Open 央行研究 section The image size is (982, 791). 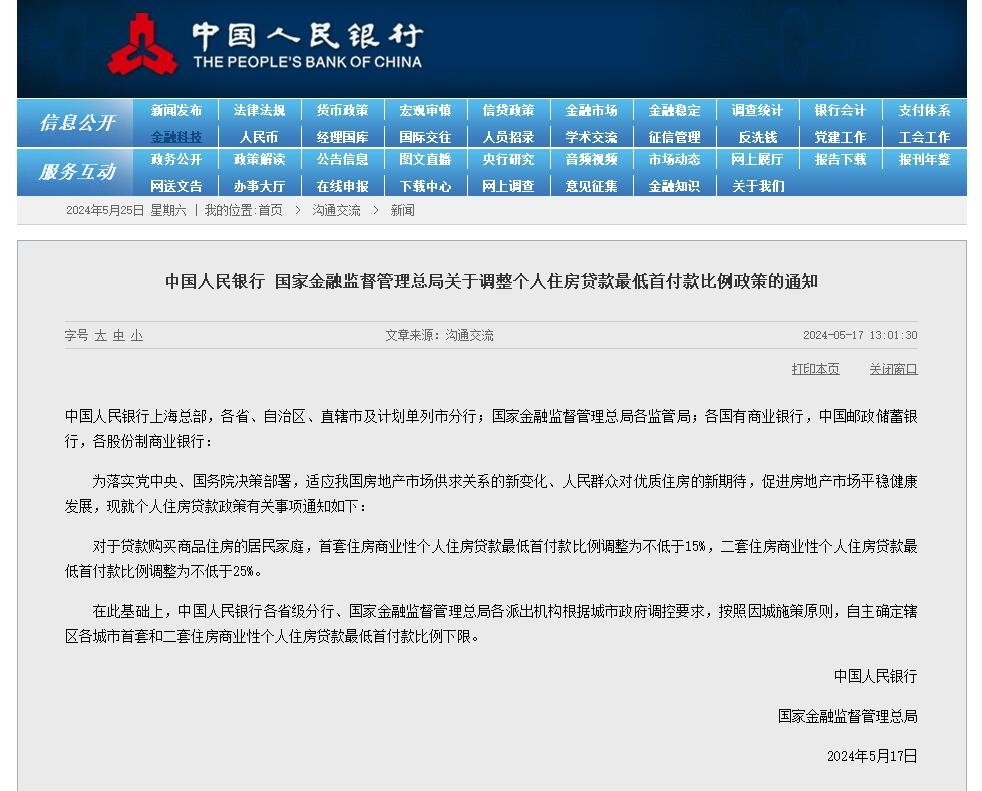click(x=508, y=159)
